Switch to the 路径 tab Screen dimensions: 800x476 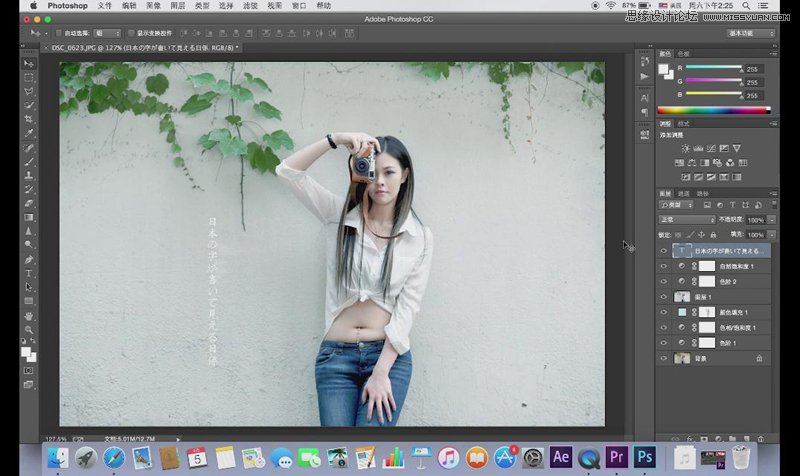(x=703, y=193)
